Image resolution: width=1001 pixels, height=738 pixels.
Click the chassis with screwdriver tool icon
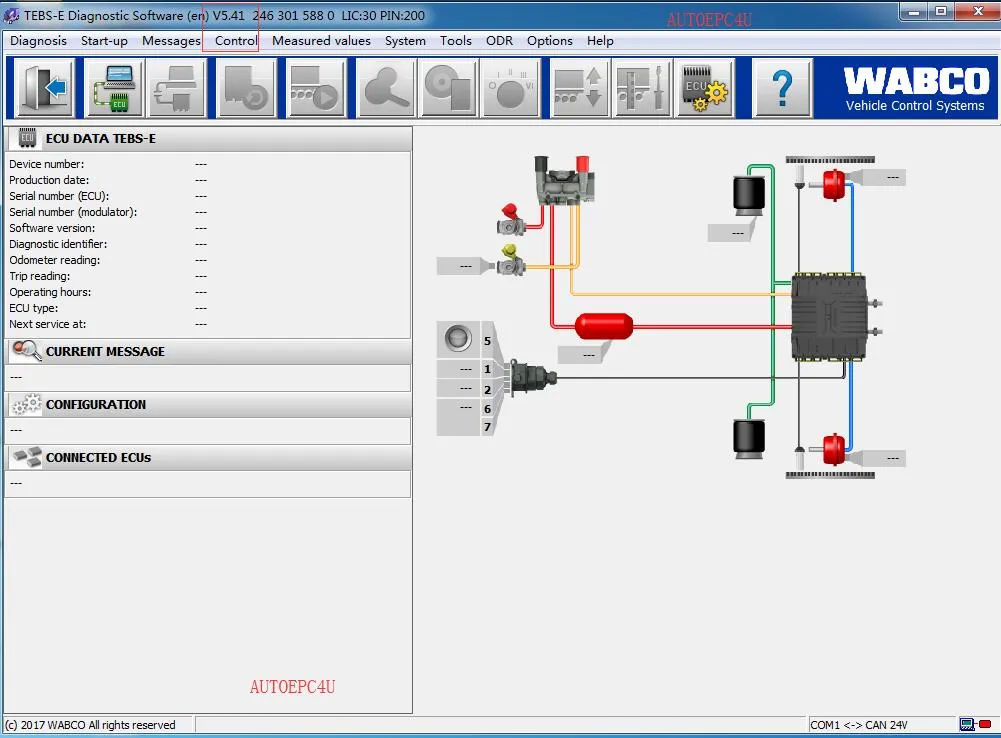click(642, 87)
